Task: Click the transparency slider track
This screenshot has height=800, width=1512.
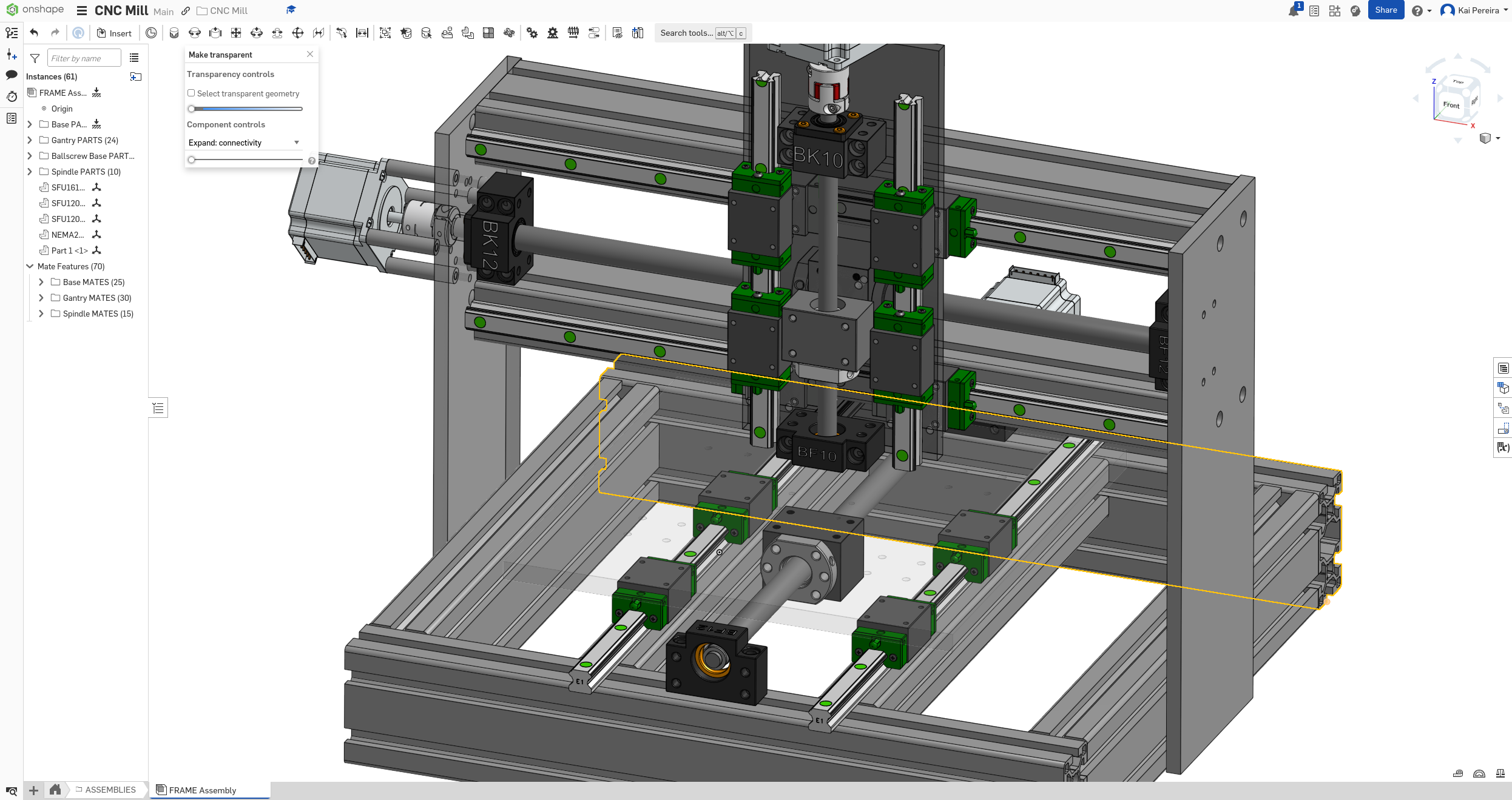Action: click(246, 109)
